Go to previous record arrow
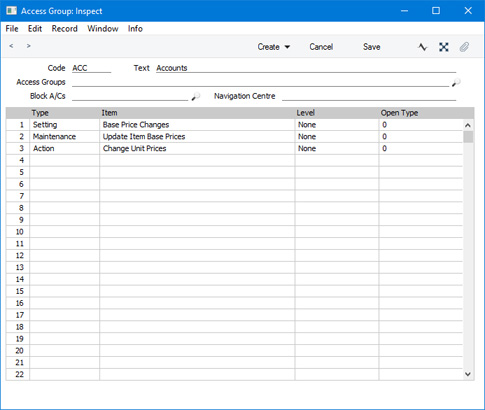The height and width of the screenshot is (410, 485). click(11, 46)
